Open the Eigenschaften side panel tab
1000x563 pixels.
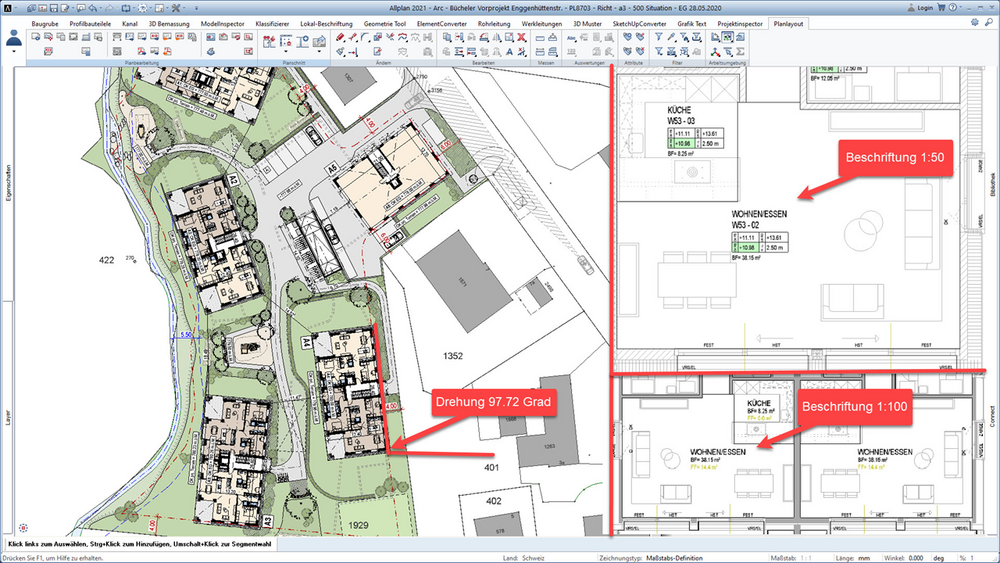[x=8, y=183]
